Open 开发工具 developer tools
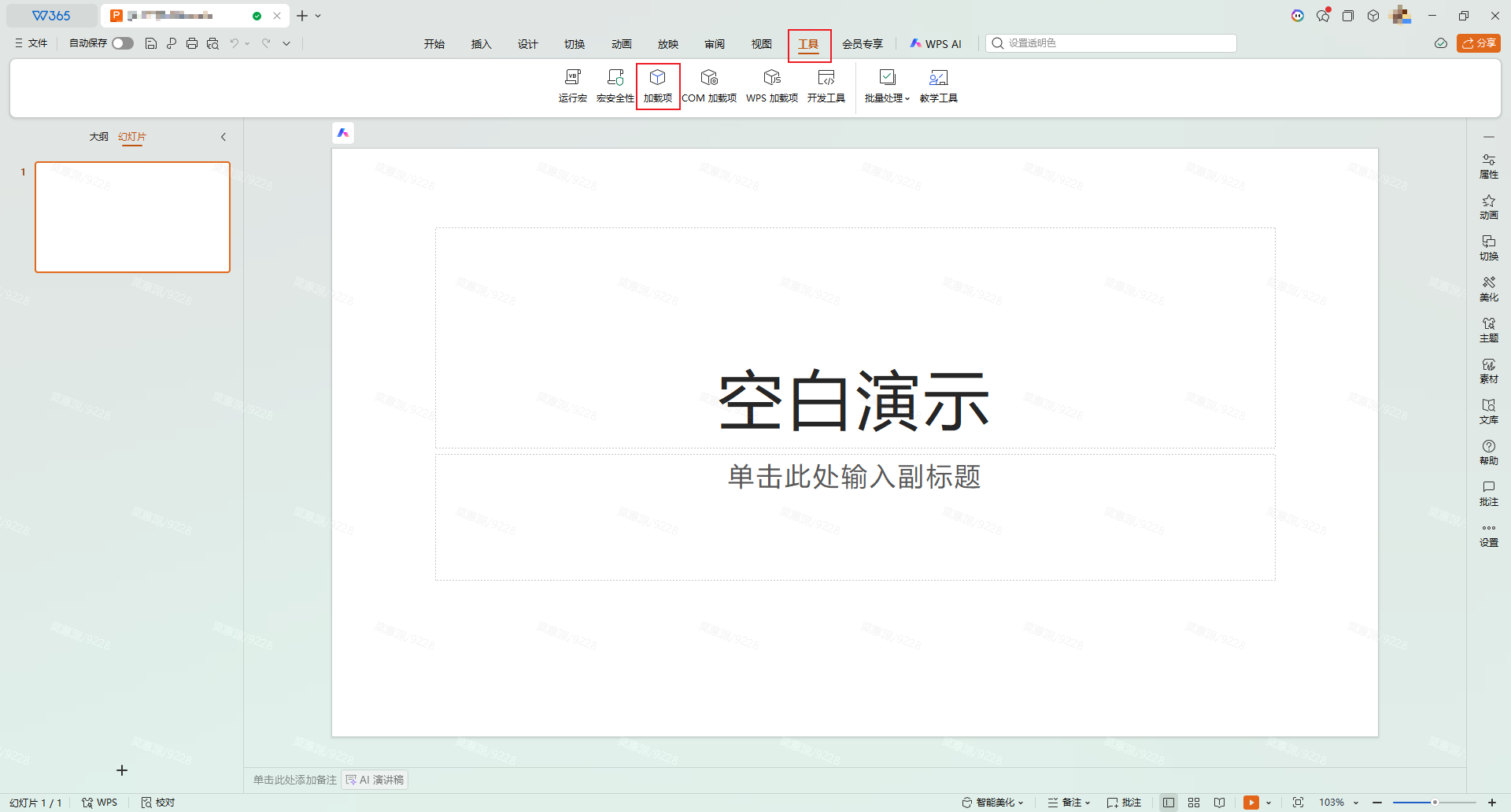The width and height of the screenshot is (1511, 812). (826, 85)
